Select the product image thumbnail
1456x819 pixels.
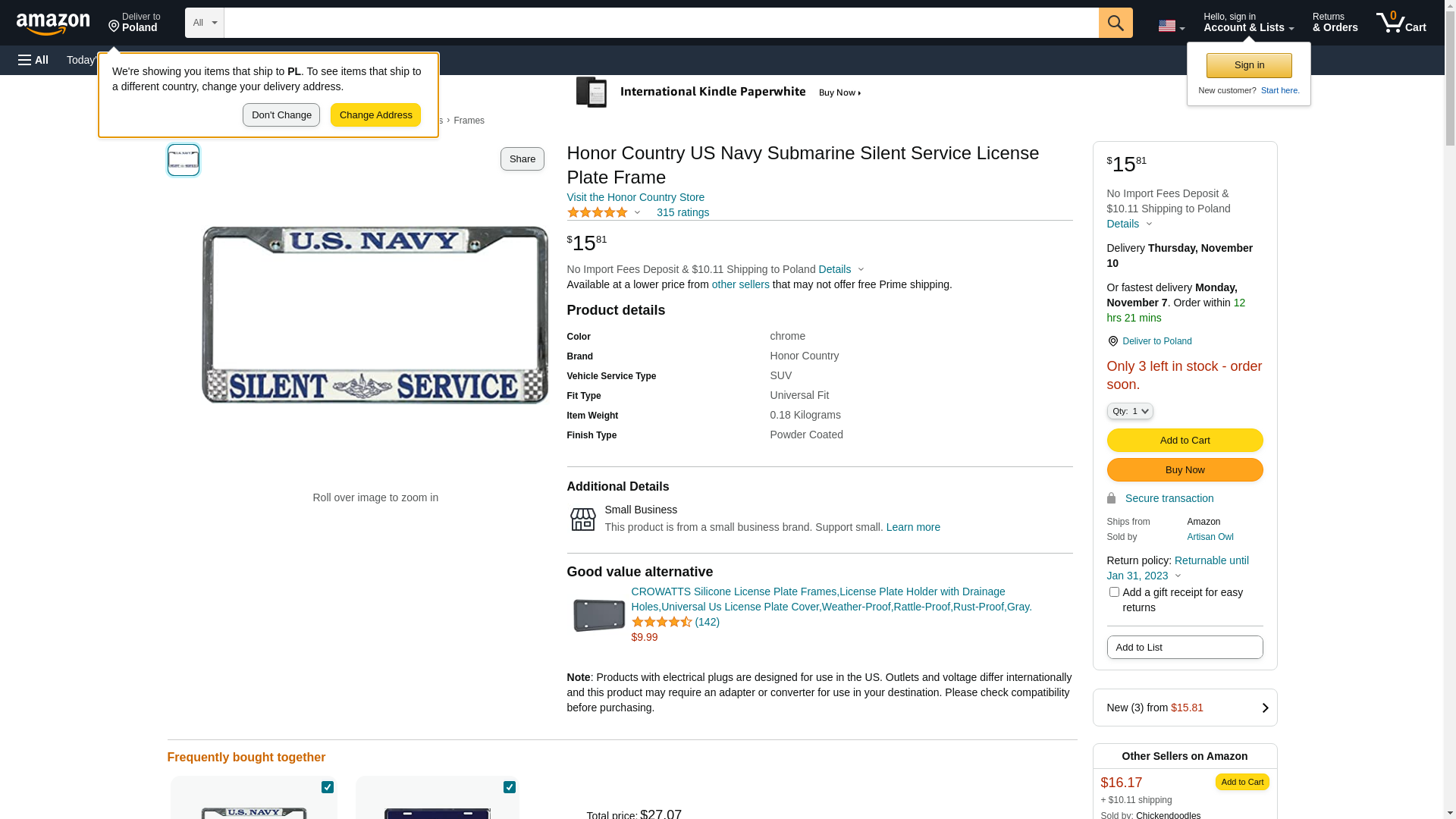pyautogui.click(x=184, y=160)
